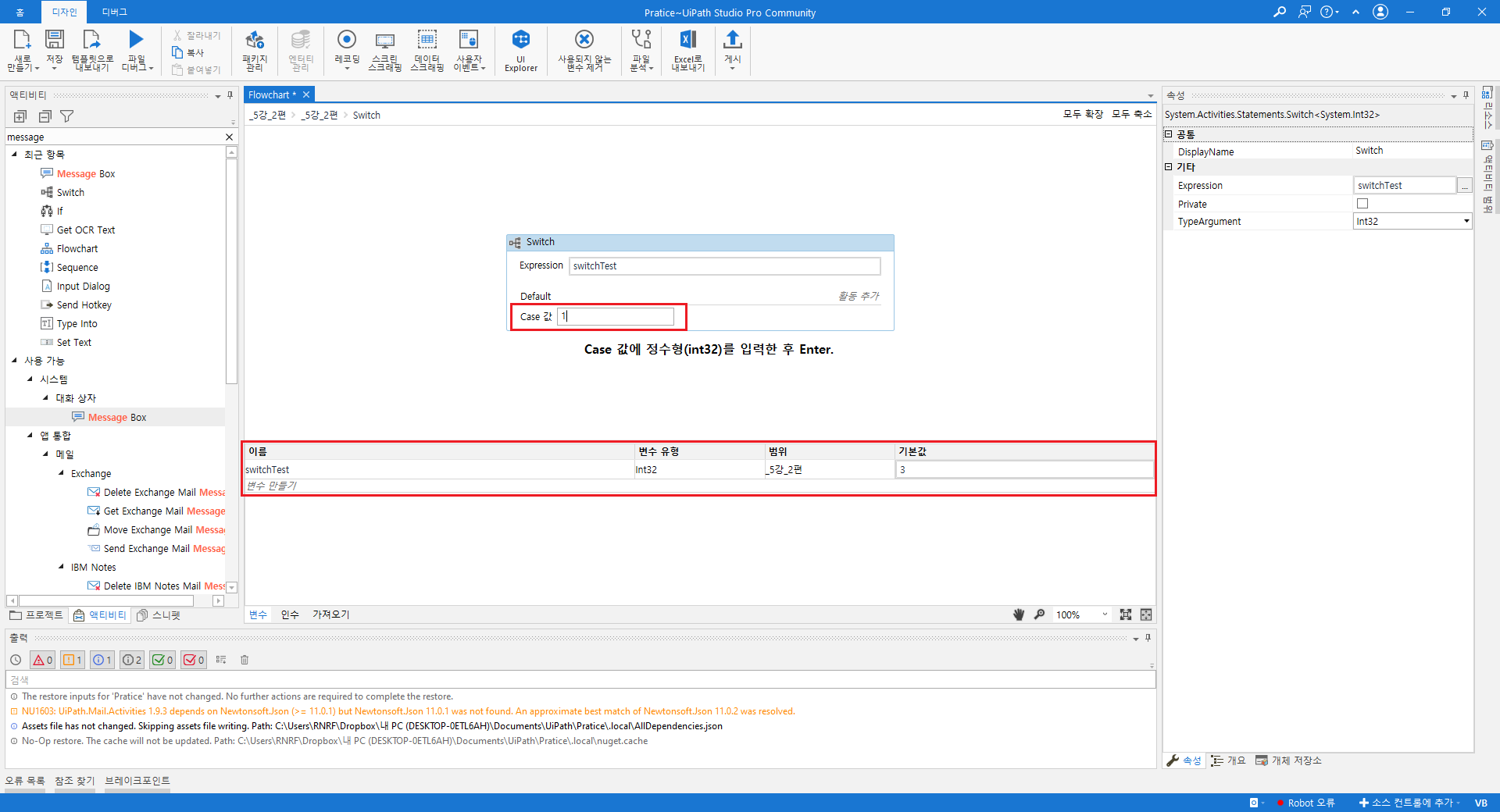Click the search icon in title bar
The image size is (1500, 812).
coord(1280,12)
